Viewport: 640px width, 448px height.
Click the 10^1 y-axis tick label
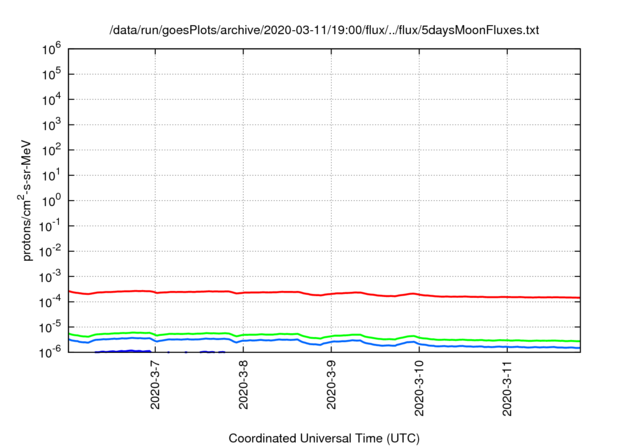click(51, 176)
